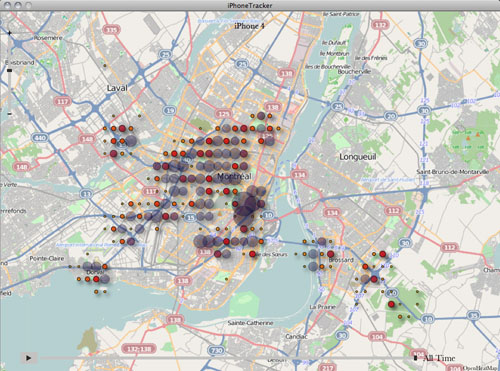
Task: Open the OpenHeatMap attribution link
Action: pyautogui.click(x=481, y=368)
